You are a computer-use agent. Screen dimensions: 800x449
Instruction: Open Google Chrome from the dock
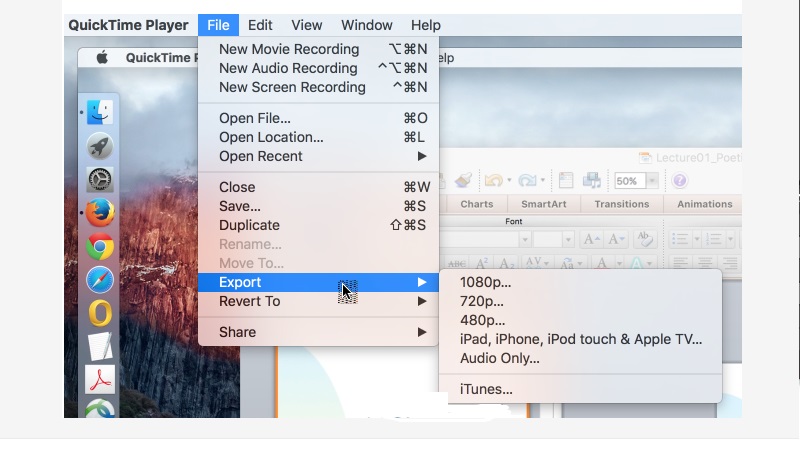coord(100,246)
